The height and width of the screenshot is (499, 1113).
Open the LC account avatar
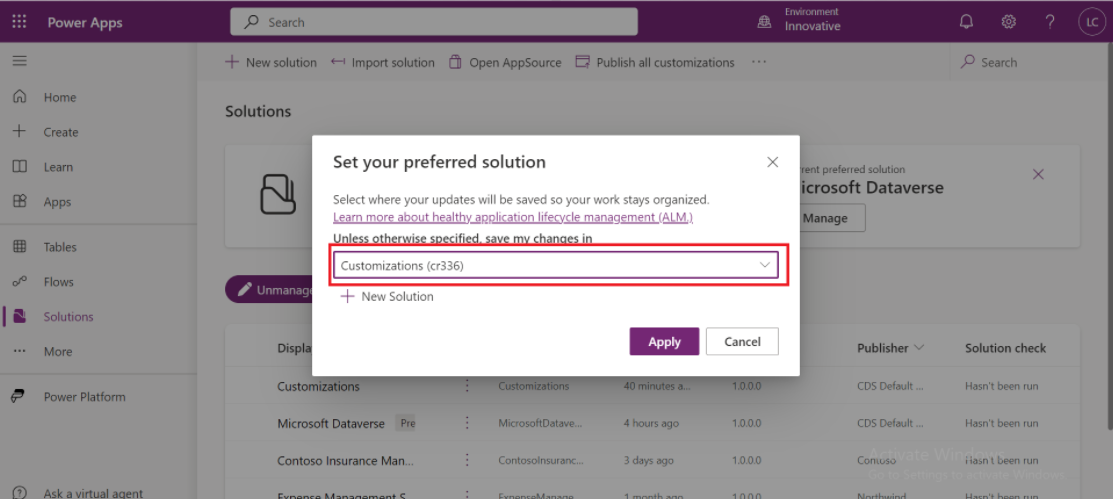(x=1090, y=22)
